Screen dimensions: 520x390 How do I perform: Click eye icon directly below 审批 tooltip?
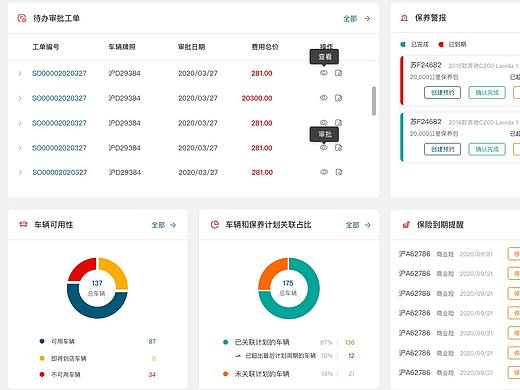click(324, 147)
